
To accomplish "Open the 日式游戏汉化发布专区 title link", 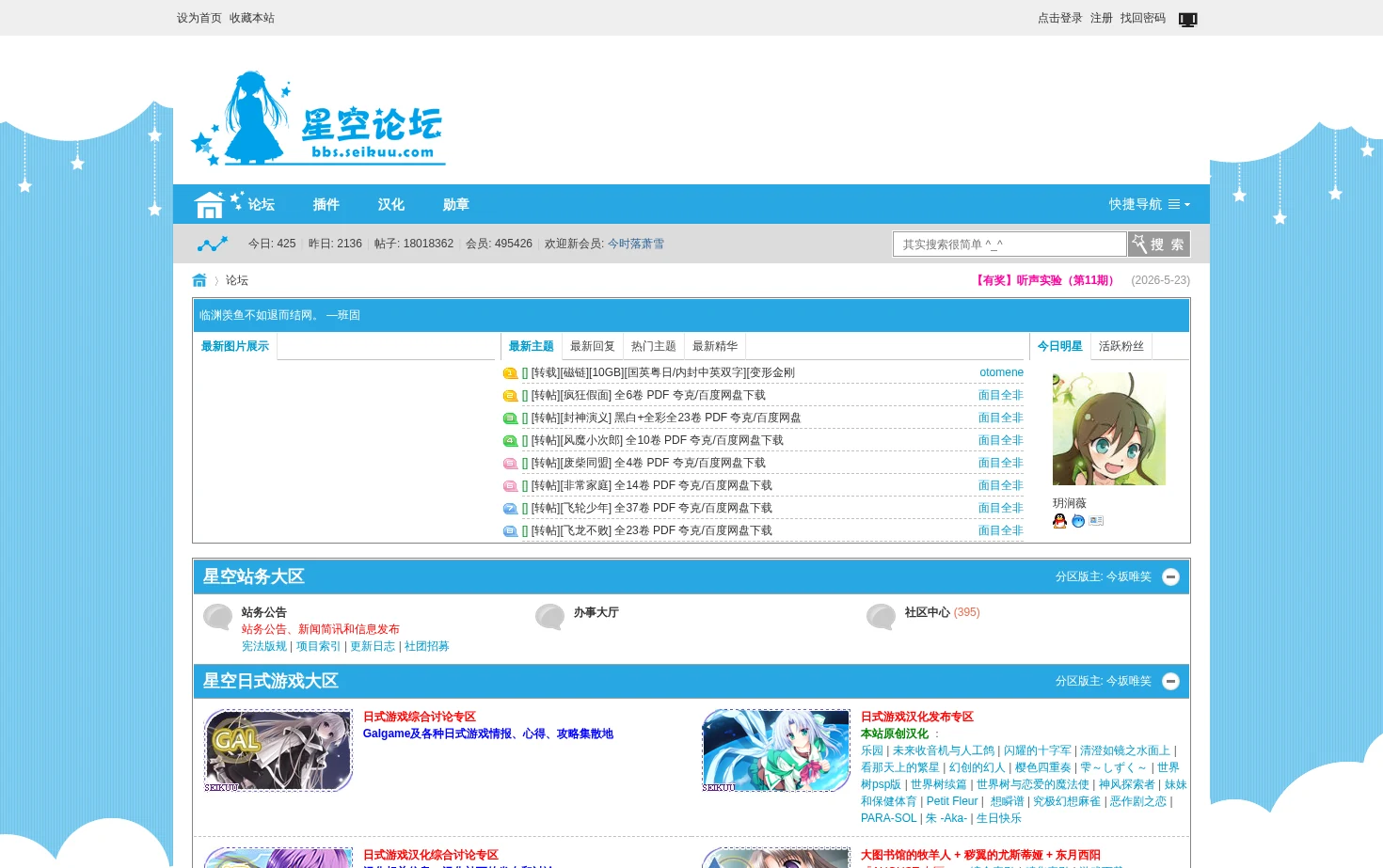I will 917,717.
